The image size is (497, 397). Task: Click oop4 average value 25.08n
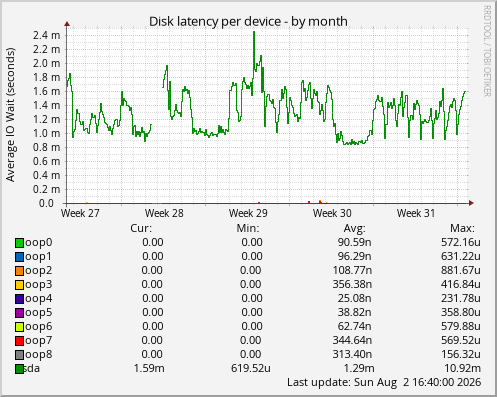[355, 298]
